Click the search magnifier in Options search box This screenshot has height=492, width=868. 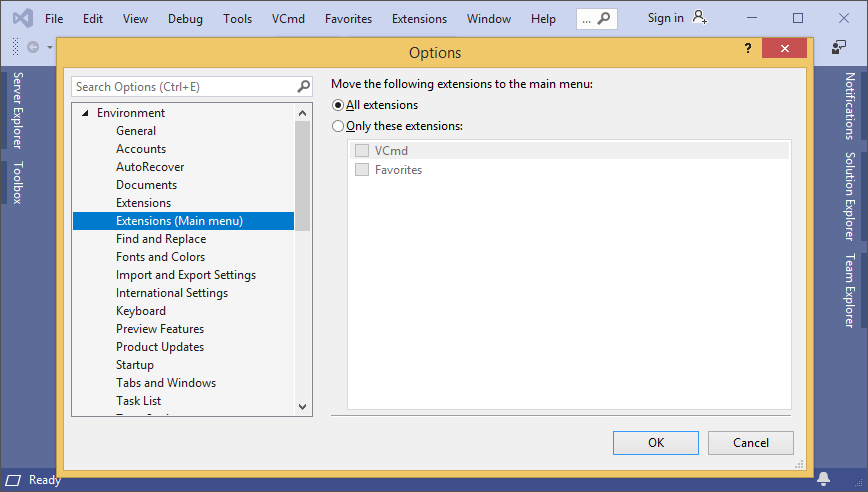coord(304,87)
